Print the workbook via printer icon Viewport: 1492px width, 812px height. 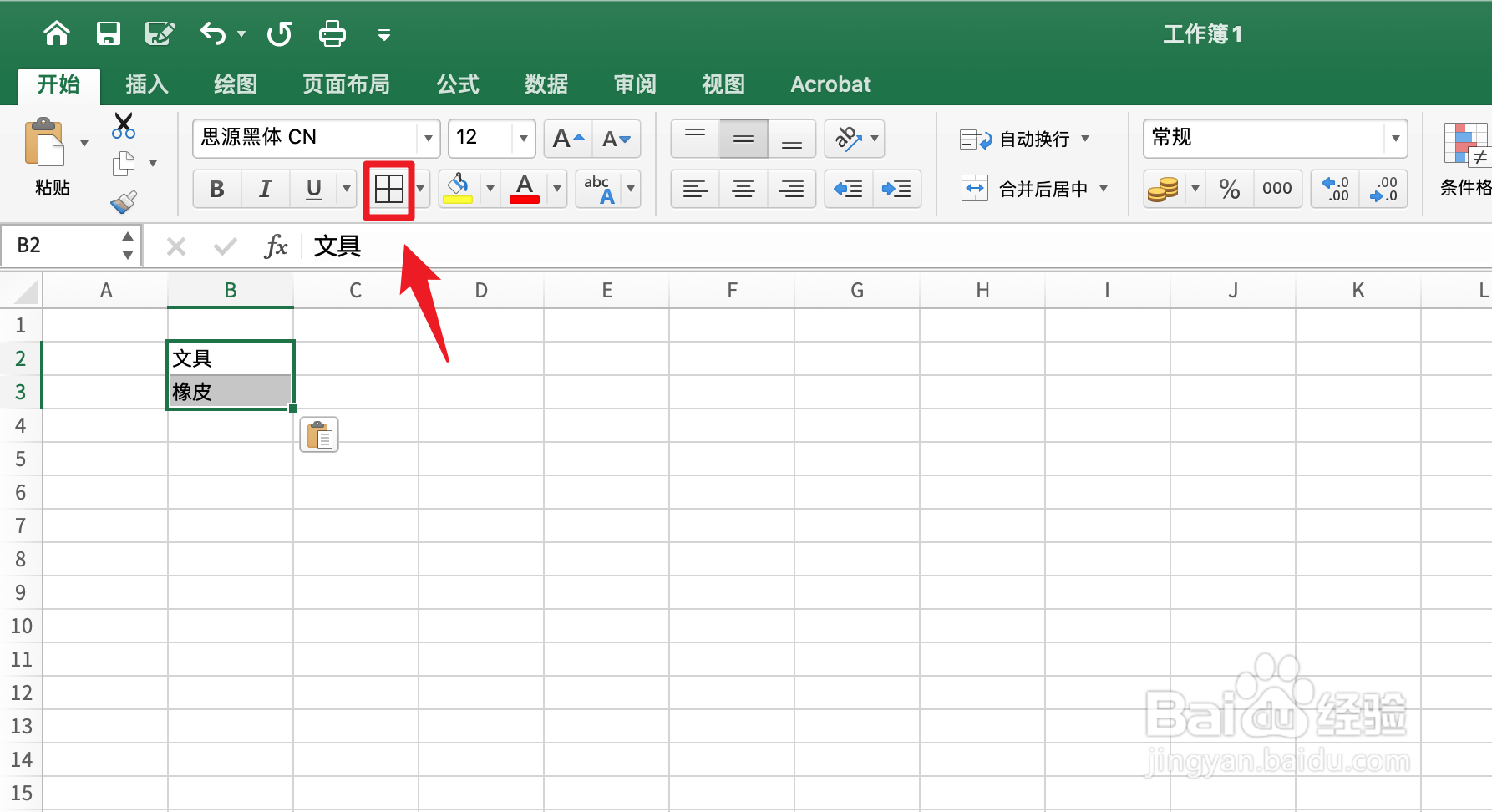pos(332,33)
